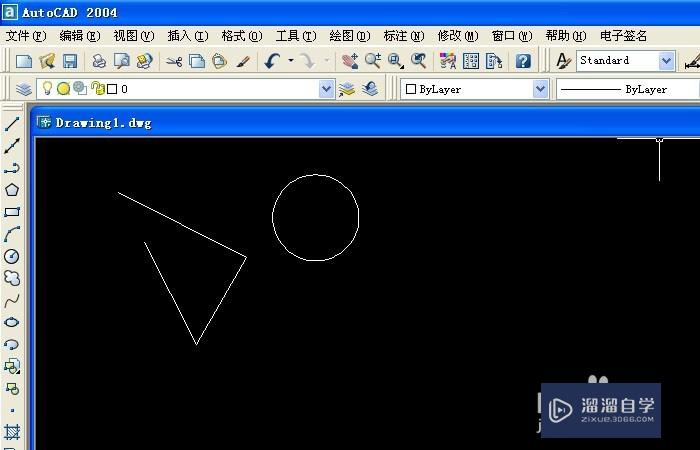
Task: Cut selection with scissors icon
Action: click(174, 61)
